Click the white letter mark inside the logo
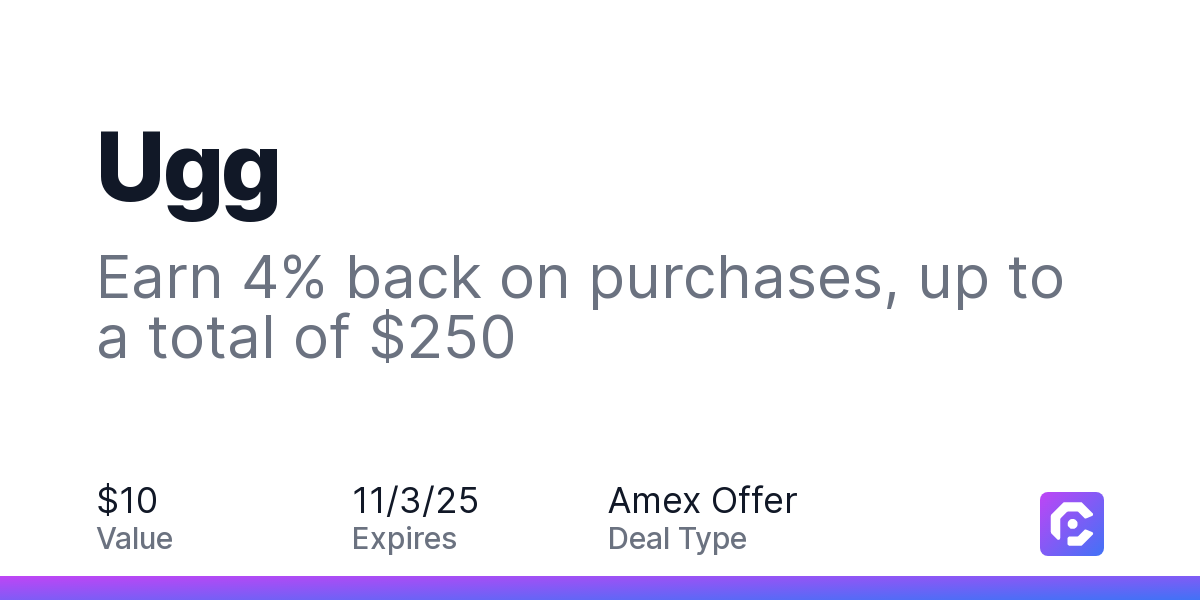1200x600 pixels. 1072,524
